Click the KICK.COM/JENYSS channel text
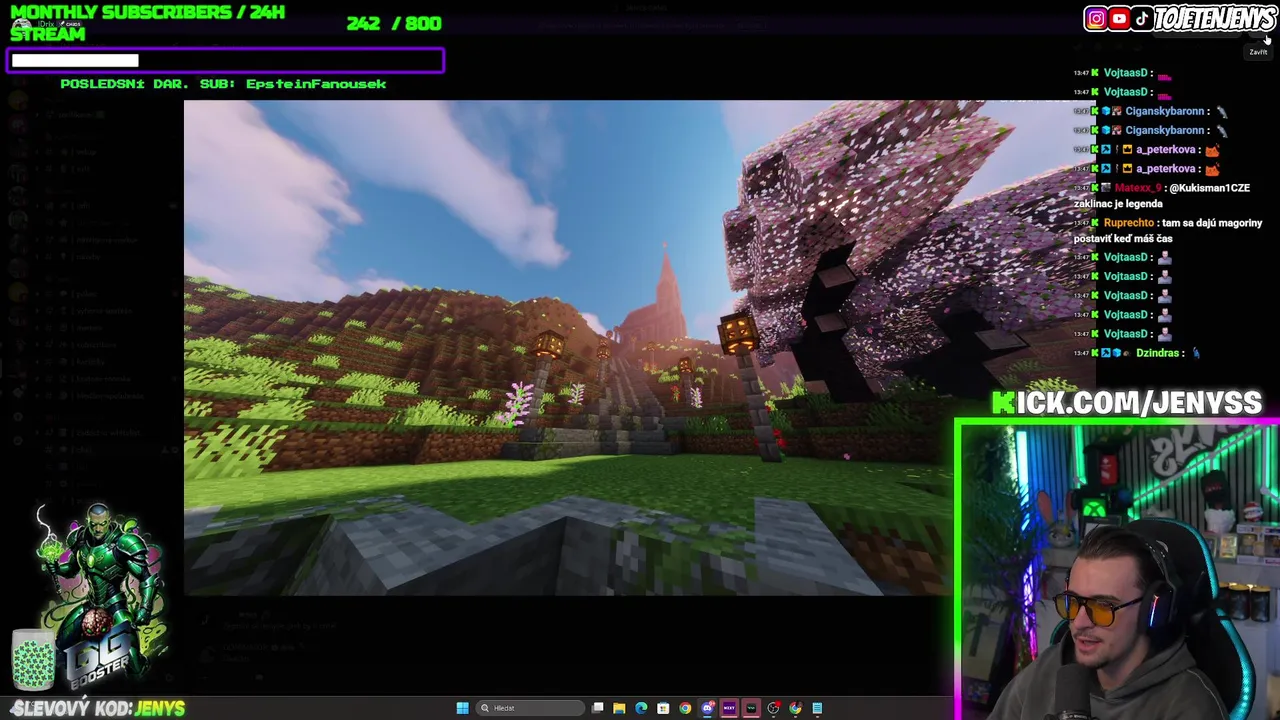Screen dimensions: 1280x720 click(1127, 403)
